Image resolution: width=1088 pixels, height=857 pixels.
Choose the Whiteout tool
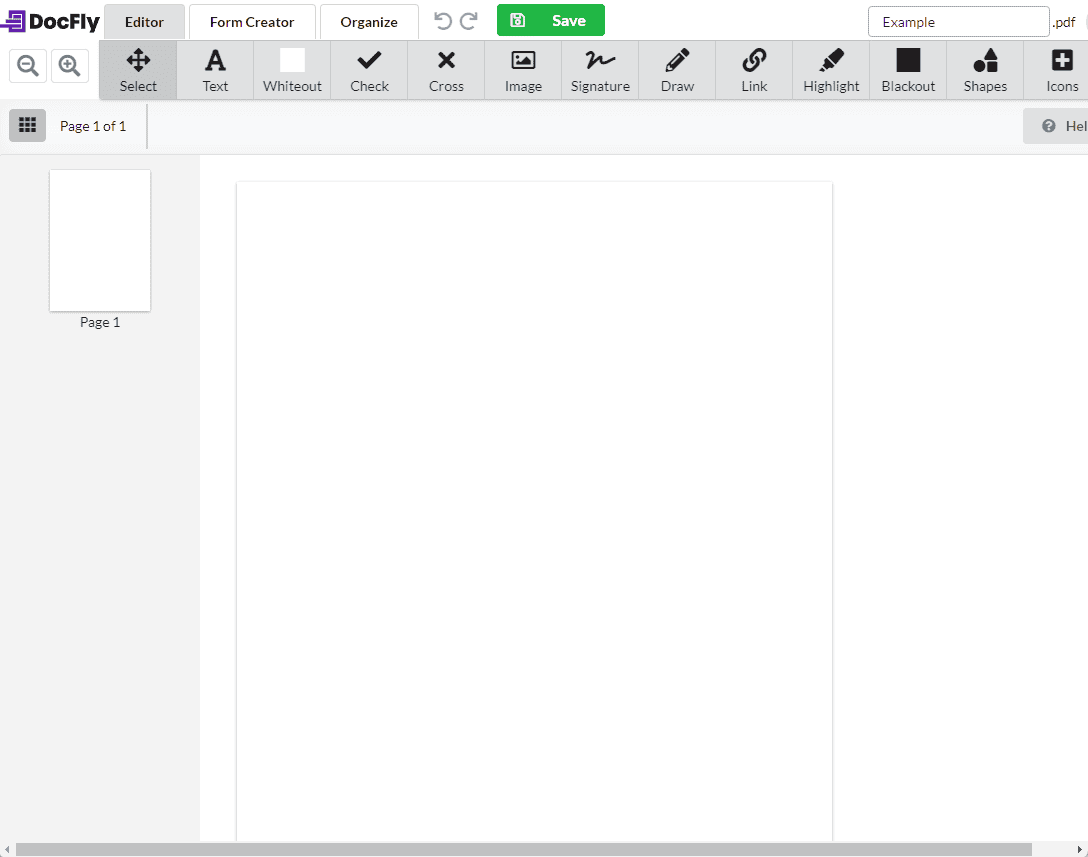pyautogui.click(x=292, y=70)
